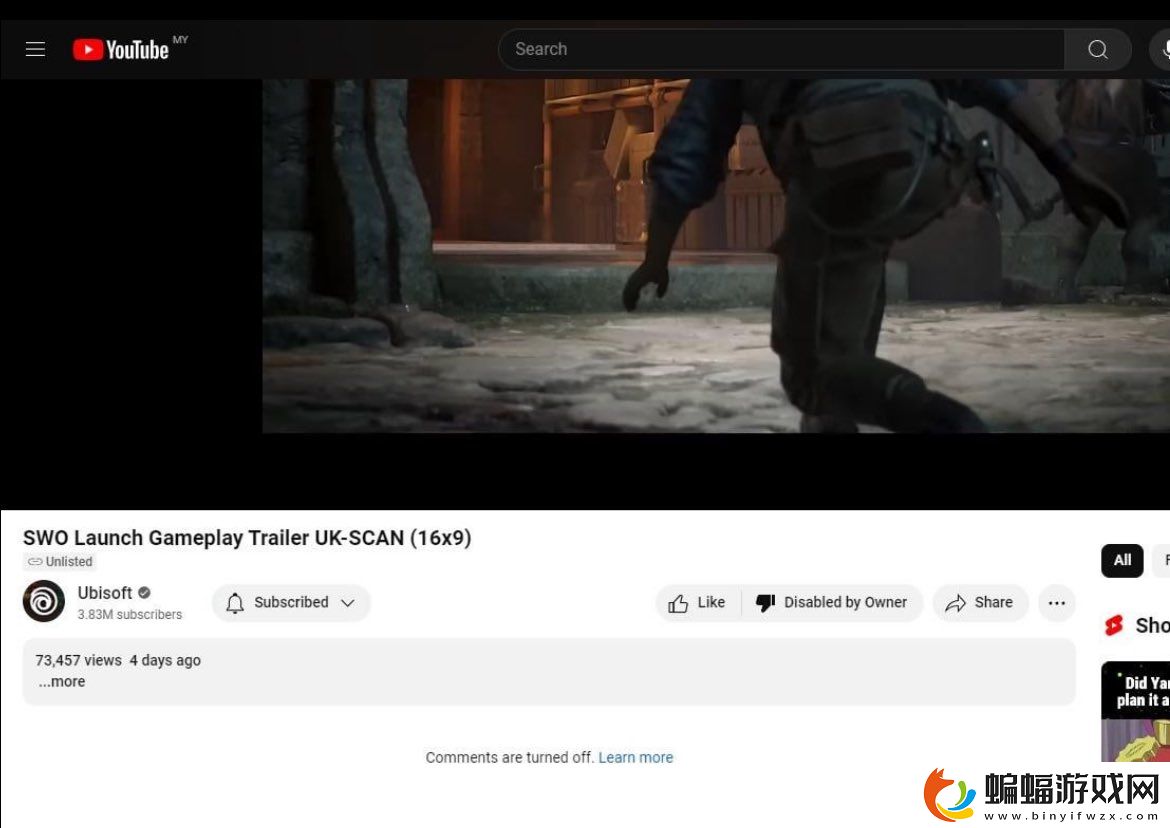Click the search magnifier button

click(x=1097, y=49)
